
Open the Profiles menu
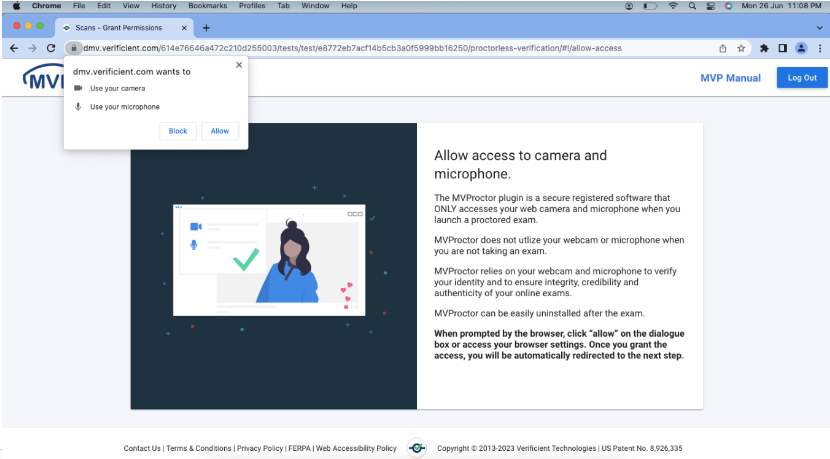point(252,6)
